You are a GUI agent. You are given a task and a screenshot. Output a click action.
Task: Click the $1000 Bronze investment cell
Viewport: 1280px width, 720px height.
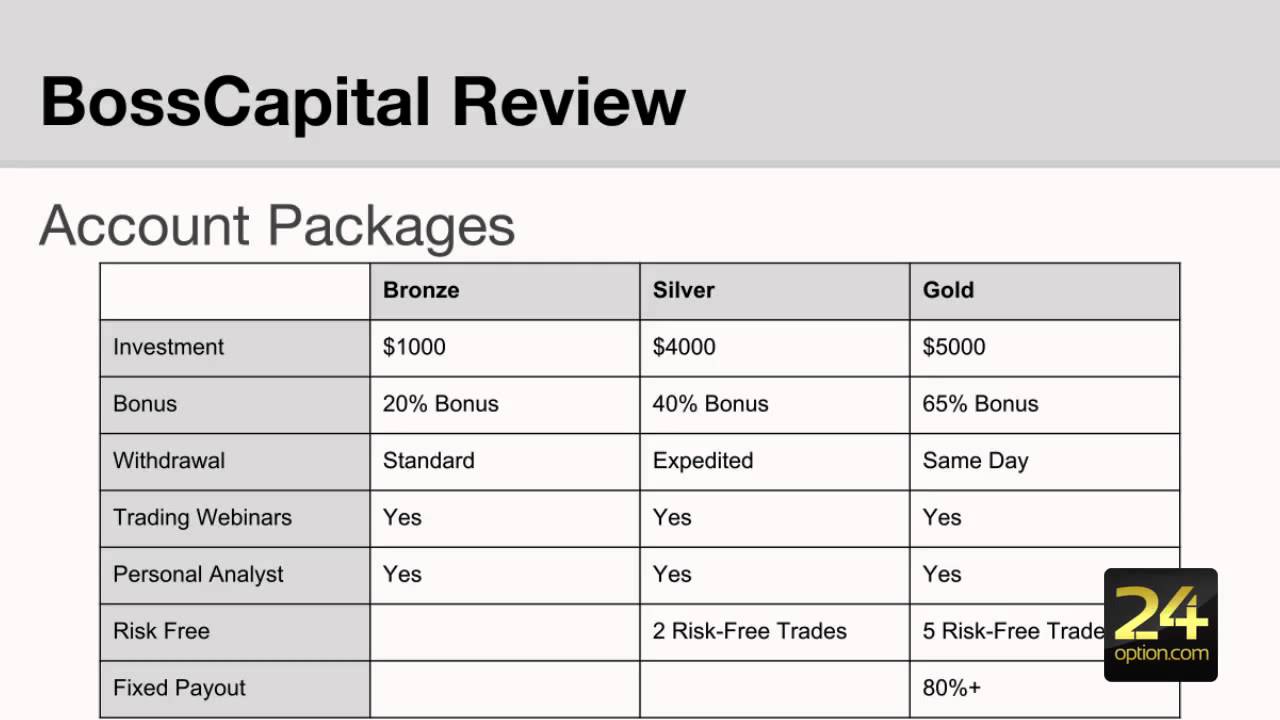[414, 347]
